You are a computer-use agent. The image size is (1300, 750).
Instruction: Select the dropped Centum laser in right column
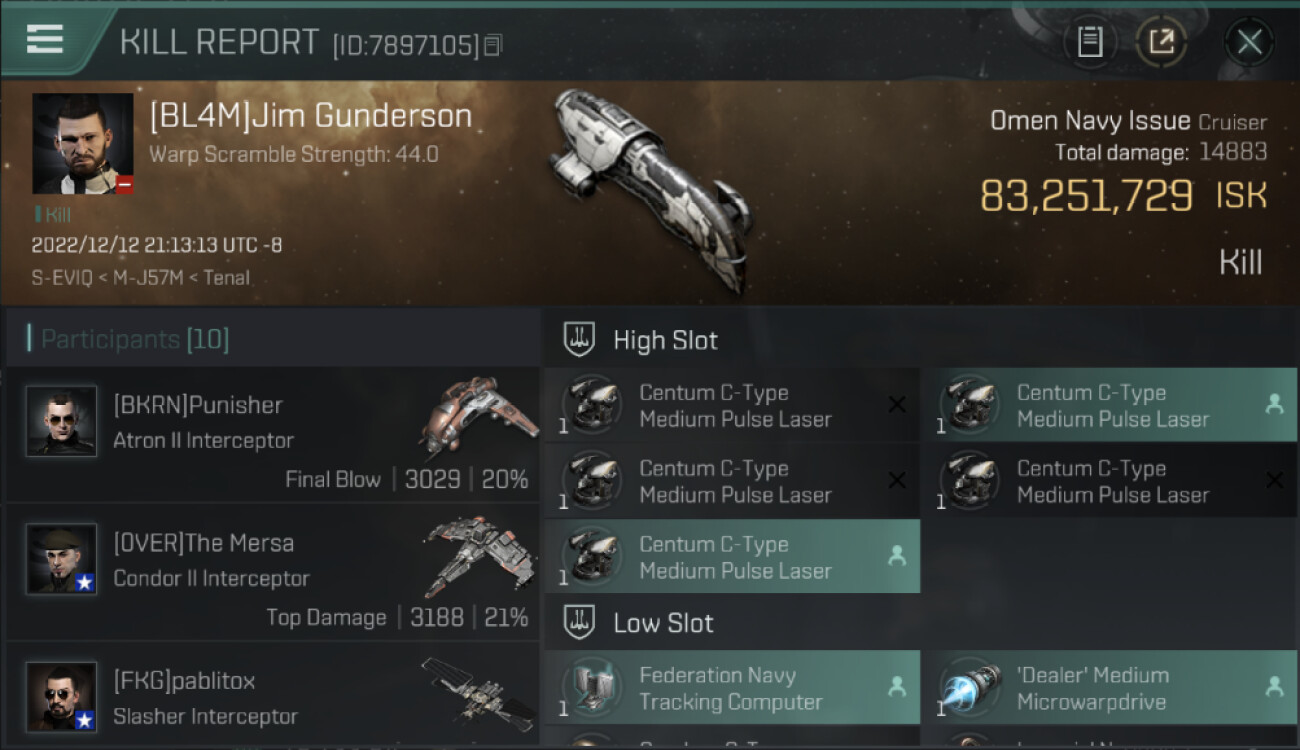[x=1109, y=405]
